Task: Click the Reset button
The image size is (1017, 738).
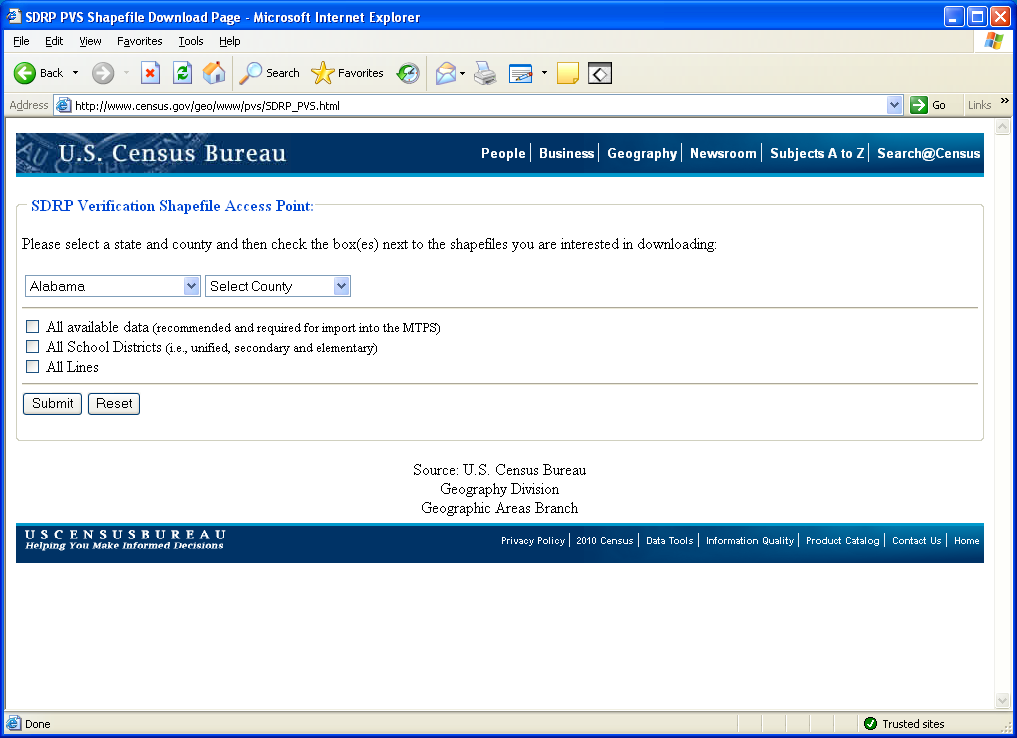Action: point(114,403)
